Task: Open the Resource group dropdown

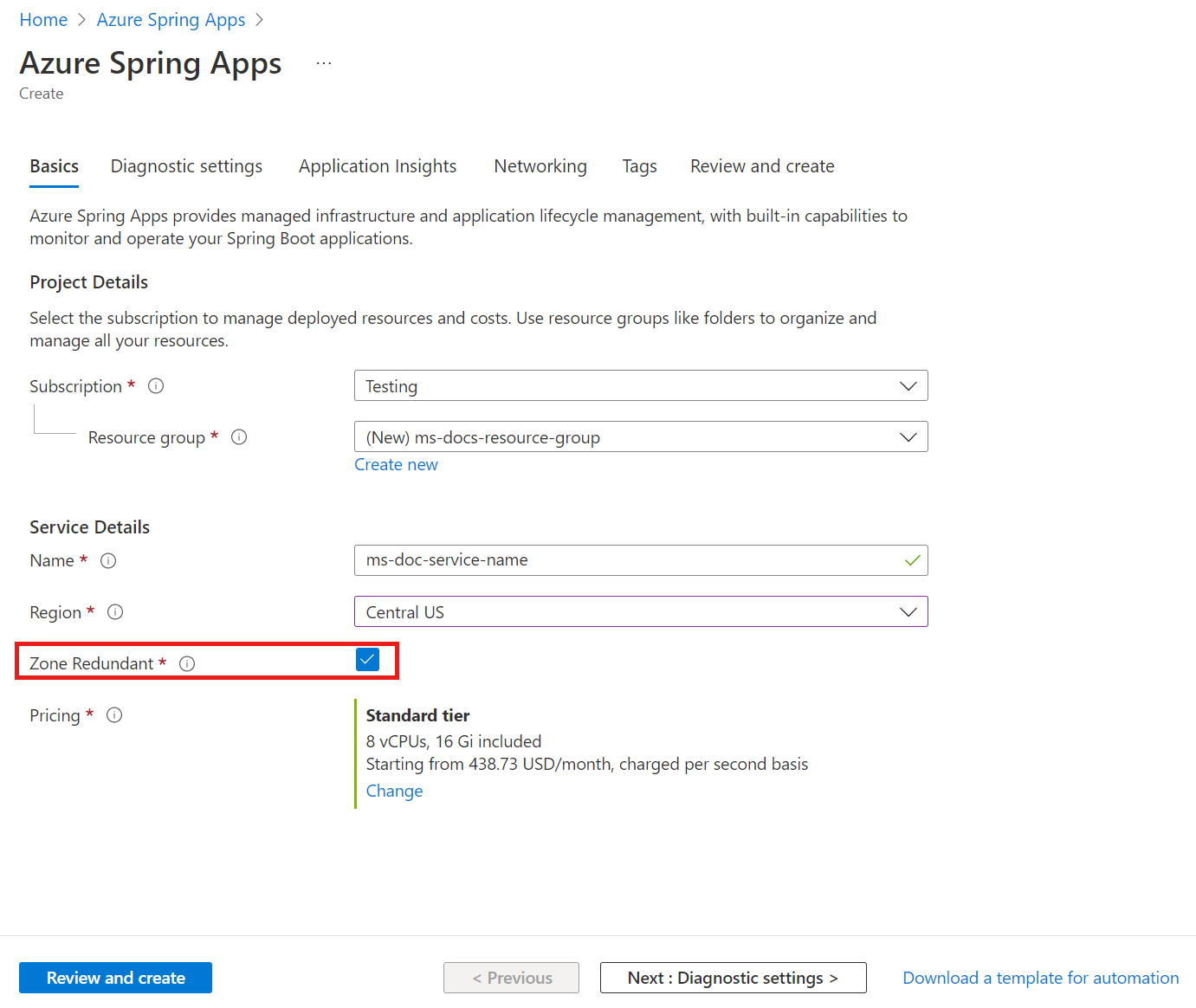Action: (x=640, y=437)
